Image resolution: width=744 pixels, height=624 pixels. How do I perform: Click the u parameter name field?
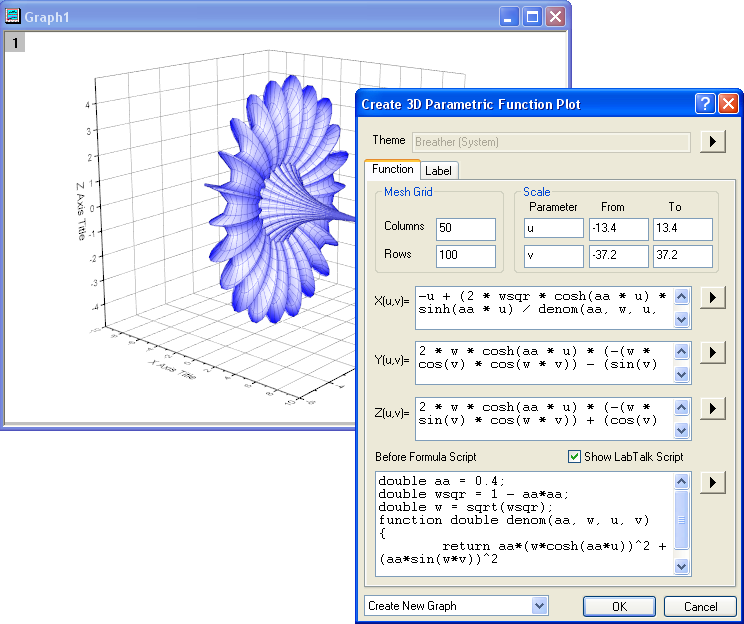point(554,228)
